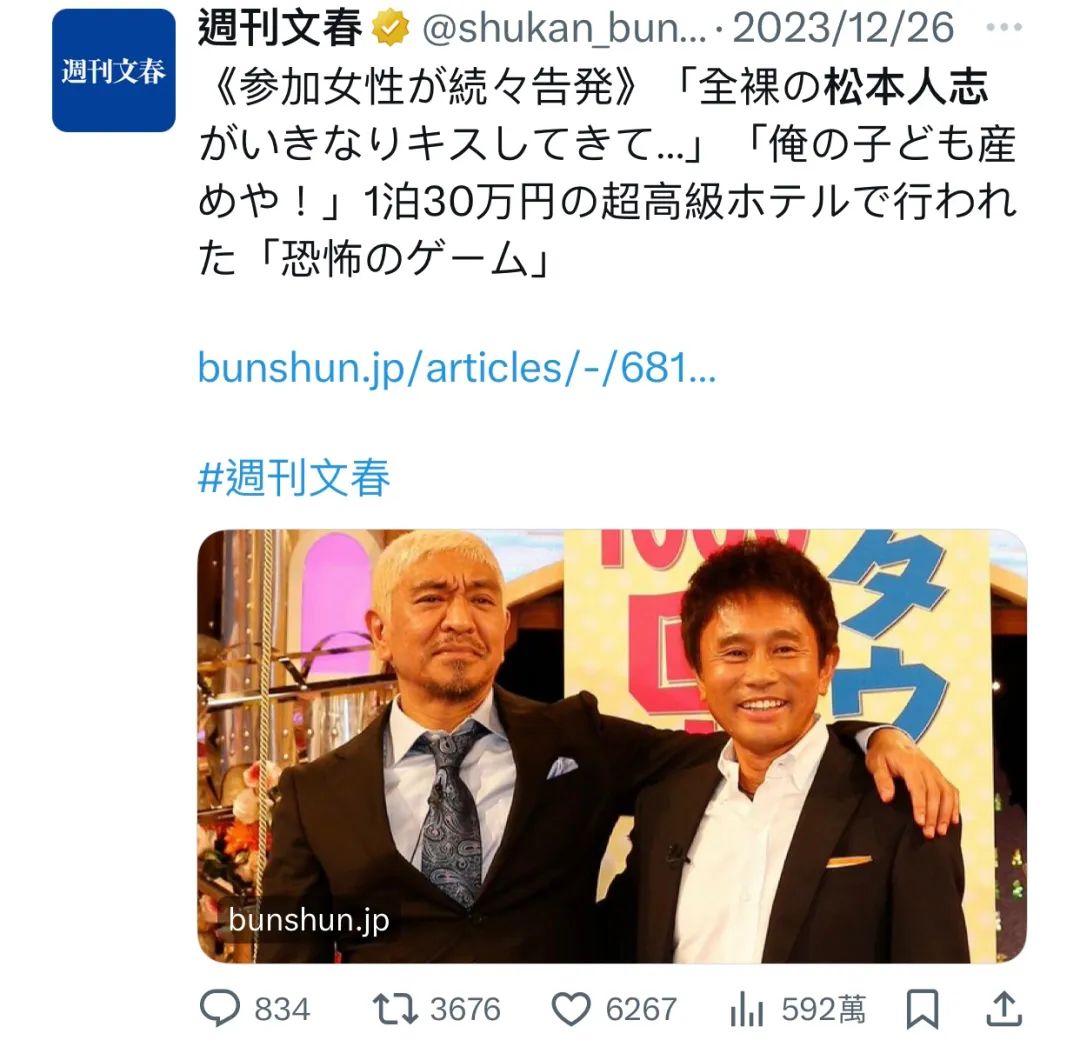Viewport: 1080px width, 1047px height.
Task: Like the tweet with heart icon
Action: (x=571, y=1009)
